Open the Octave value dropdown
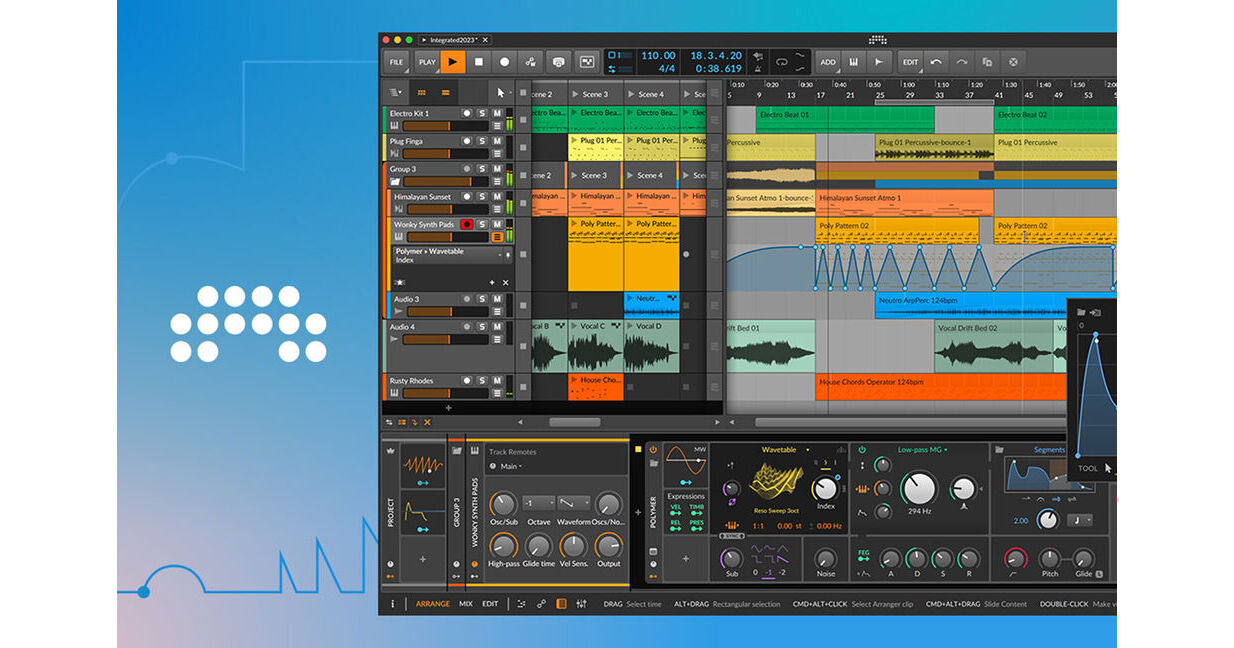The width and height of the screenshot is (1234, 648). (538, 503)
